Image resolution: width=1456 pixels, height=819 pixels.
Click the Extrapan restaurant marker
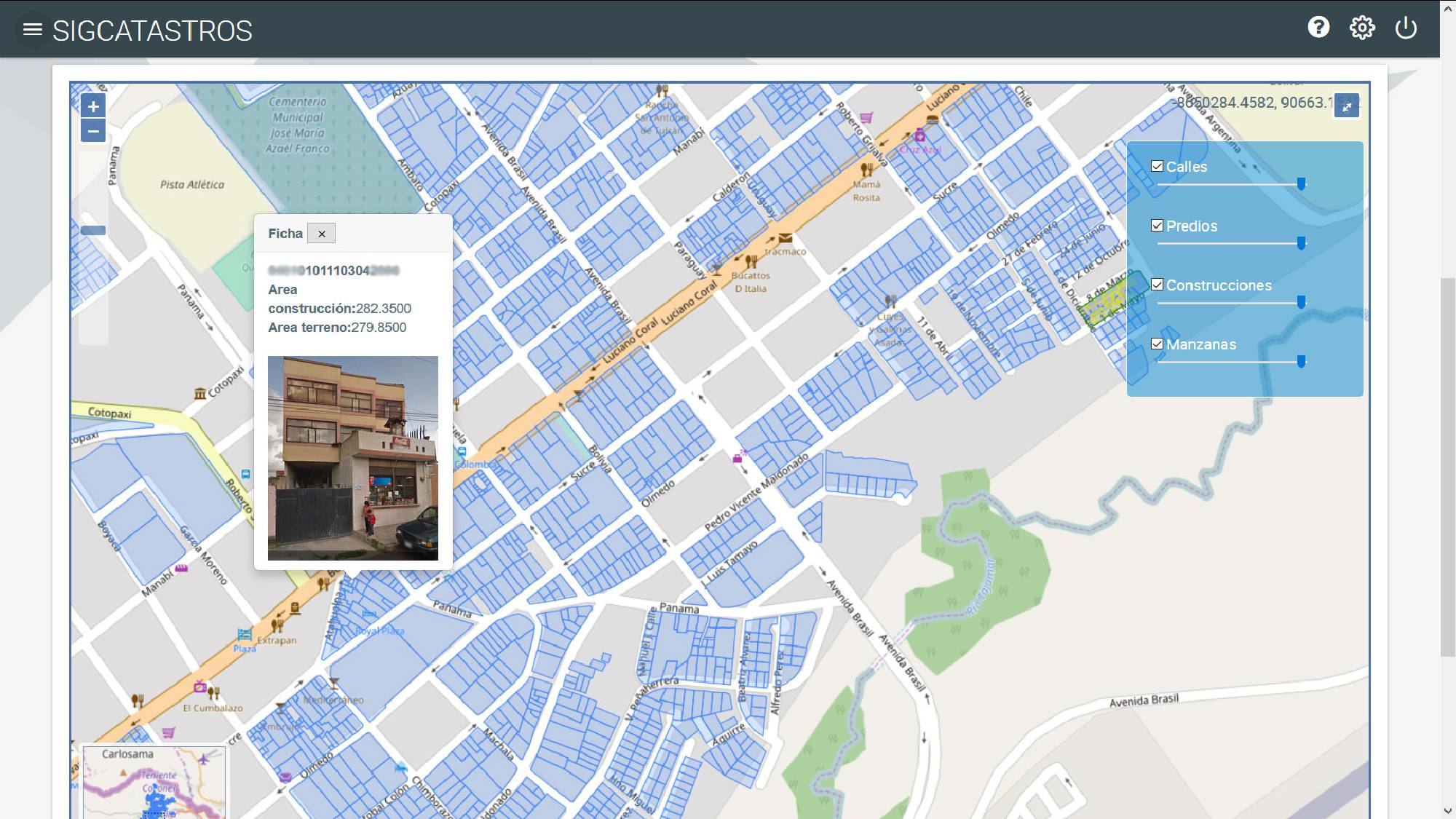[x=277, y=626]
